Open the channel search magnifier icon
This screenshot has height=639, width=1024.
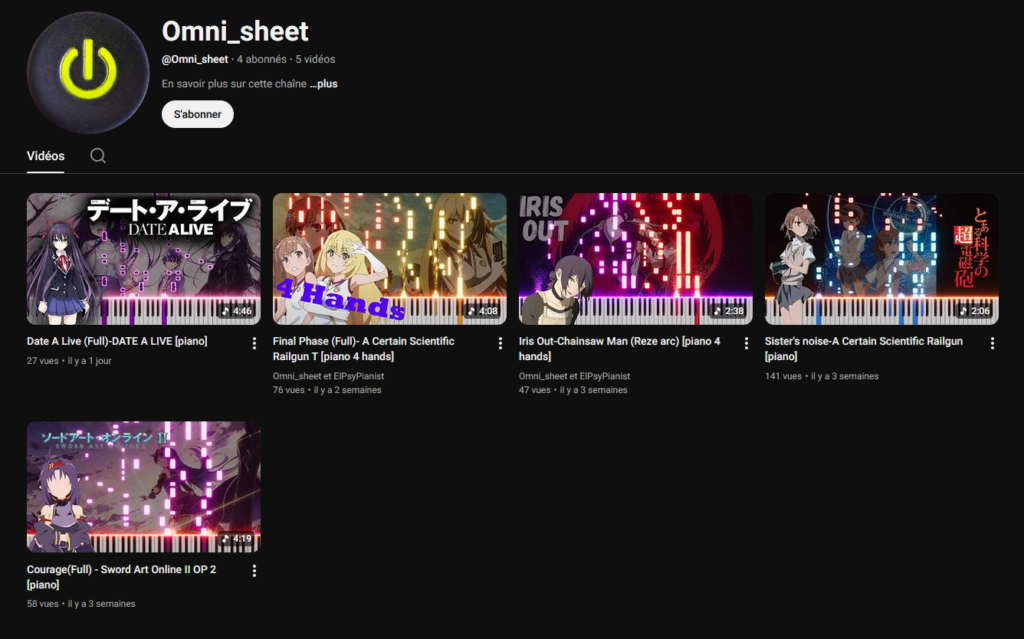[98, 156]
